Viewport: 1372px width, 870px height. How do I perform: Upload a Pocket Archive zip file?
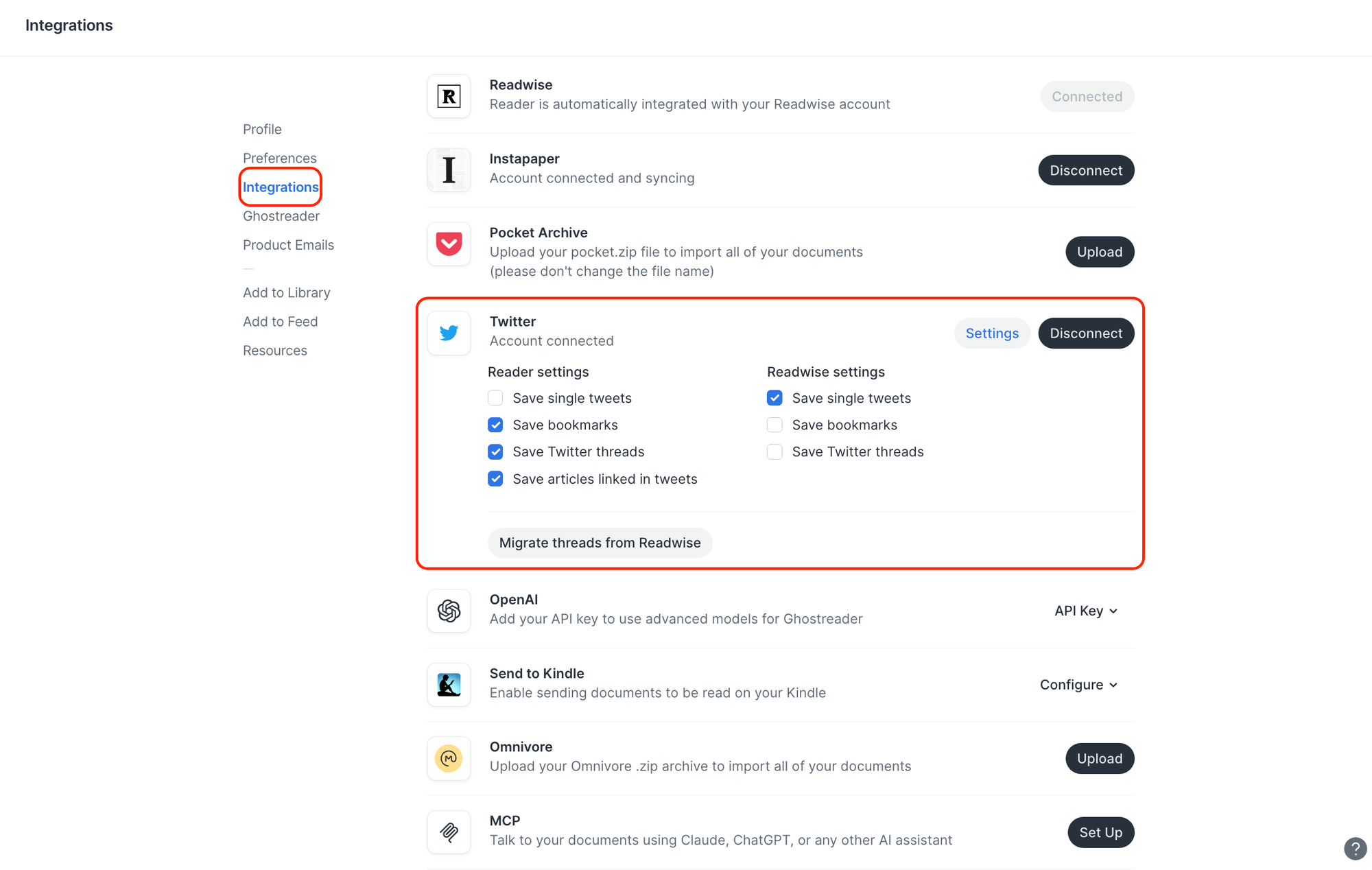(x=1100, y=252)
